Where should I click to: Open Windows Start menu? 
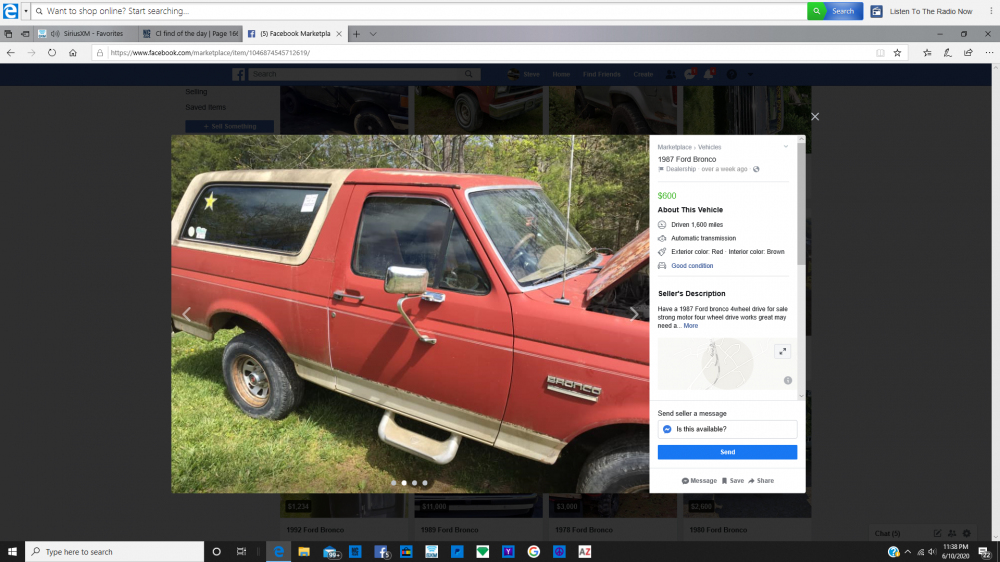(12, 551)
